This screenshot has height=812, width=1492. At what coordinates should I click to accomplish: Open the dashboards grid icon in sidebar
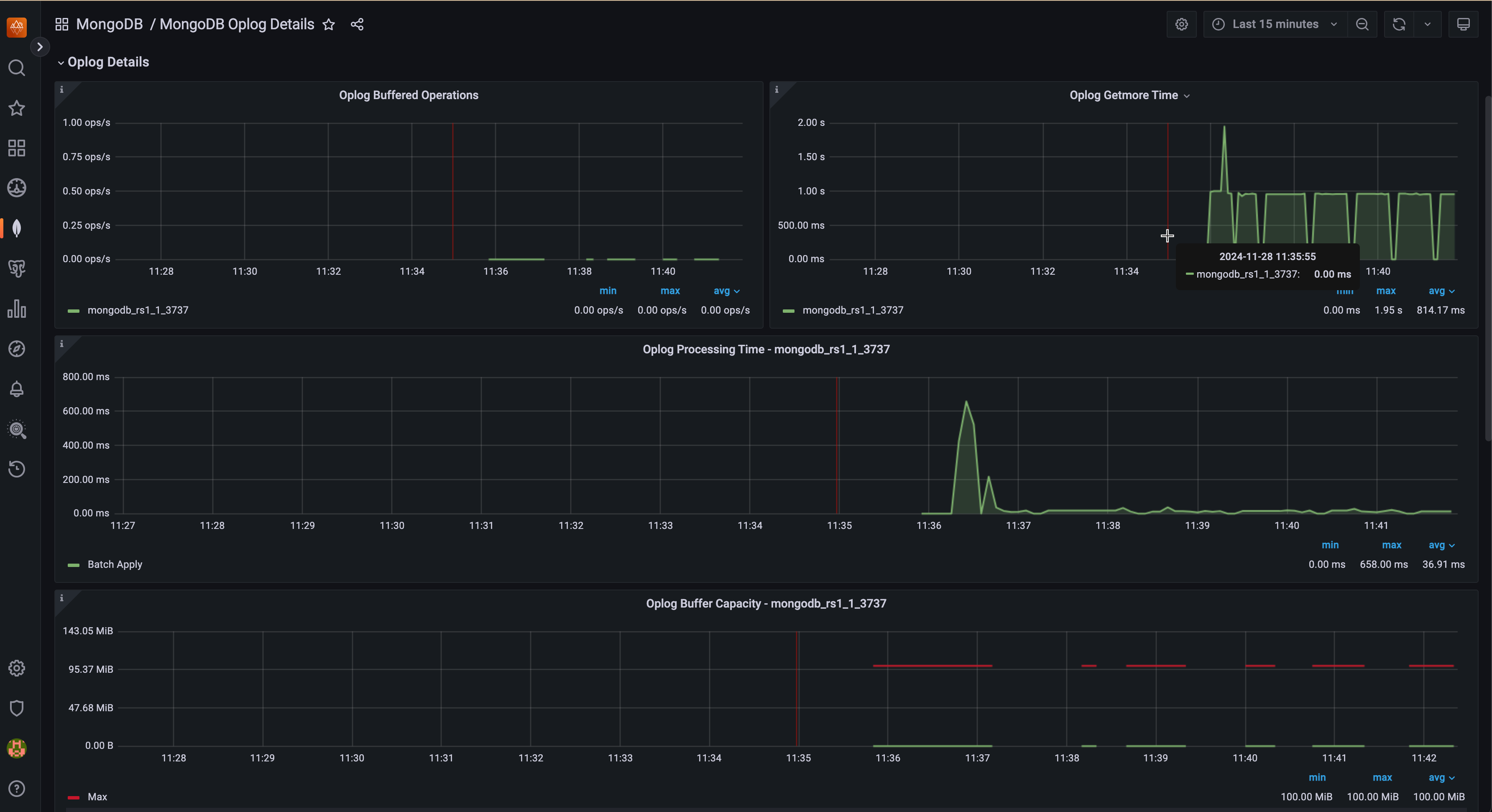[x=16, y=148]
